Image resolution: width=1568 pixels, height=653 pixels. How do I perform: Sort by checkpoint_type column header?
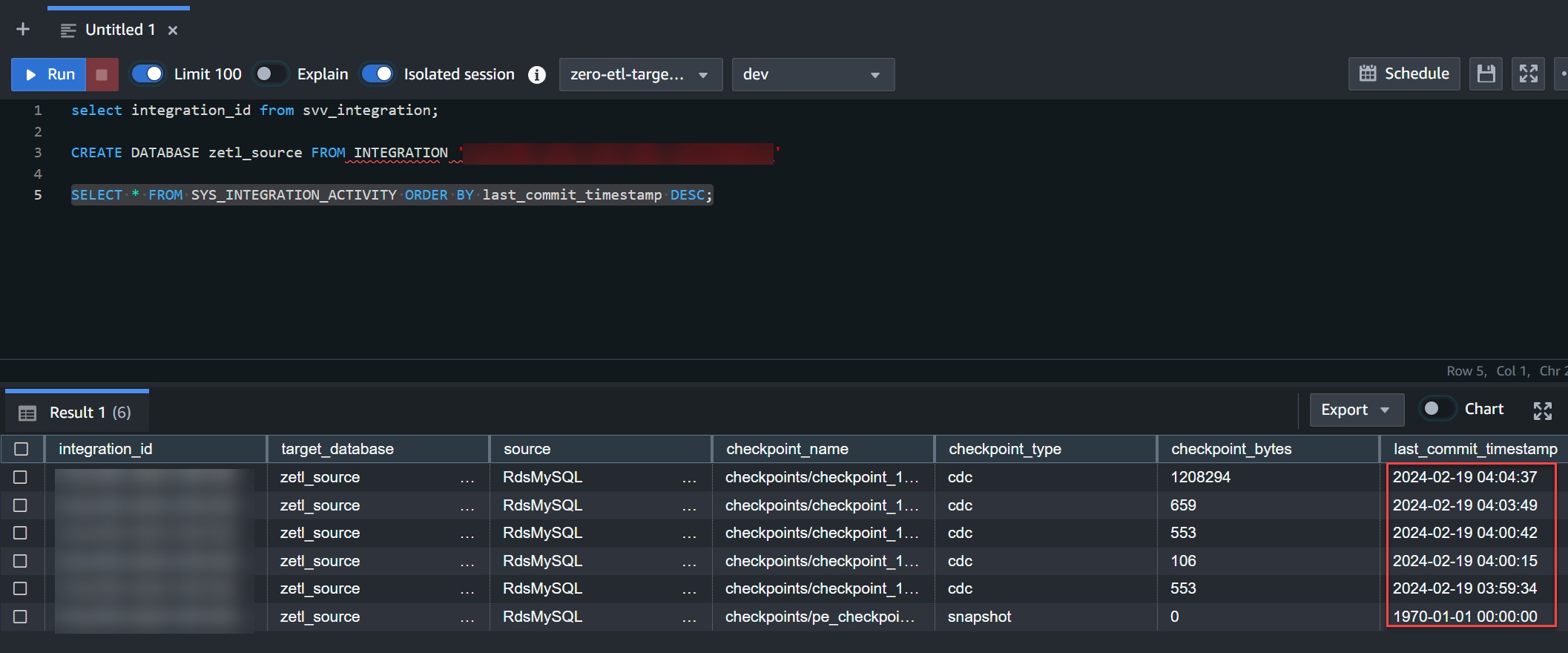pos(1046,449)
